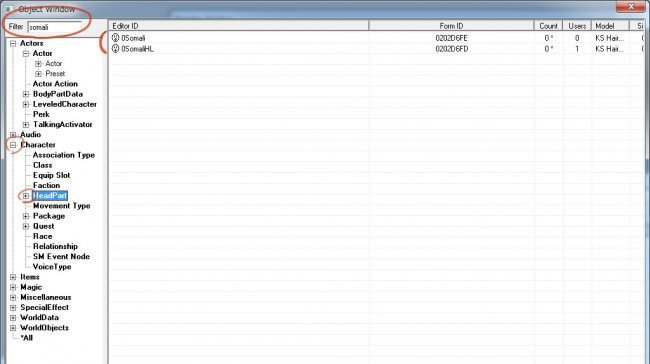Viewport: 650px width, 364px height.
Task: Expand the HeadPart node
Action: click(26, 196)
